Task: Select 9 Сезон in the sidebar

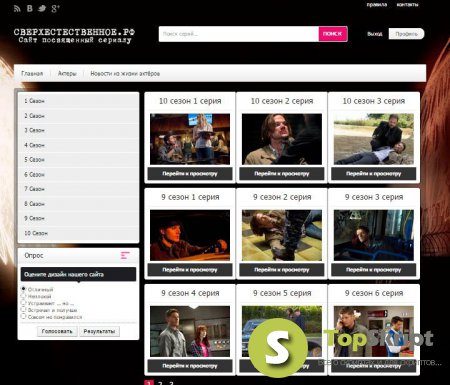Action: (x=78, y=218)
